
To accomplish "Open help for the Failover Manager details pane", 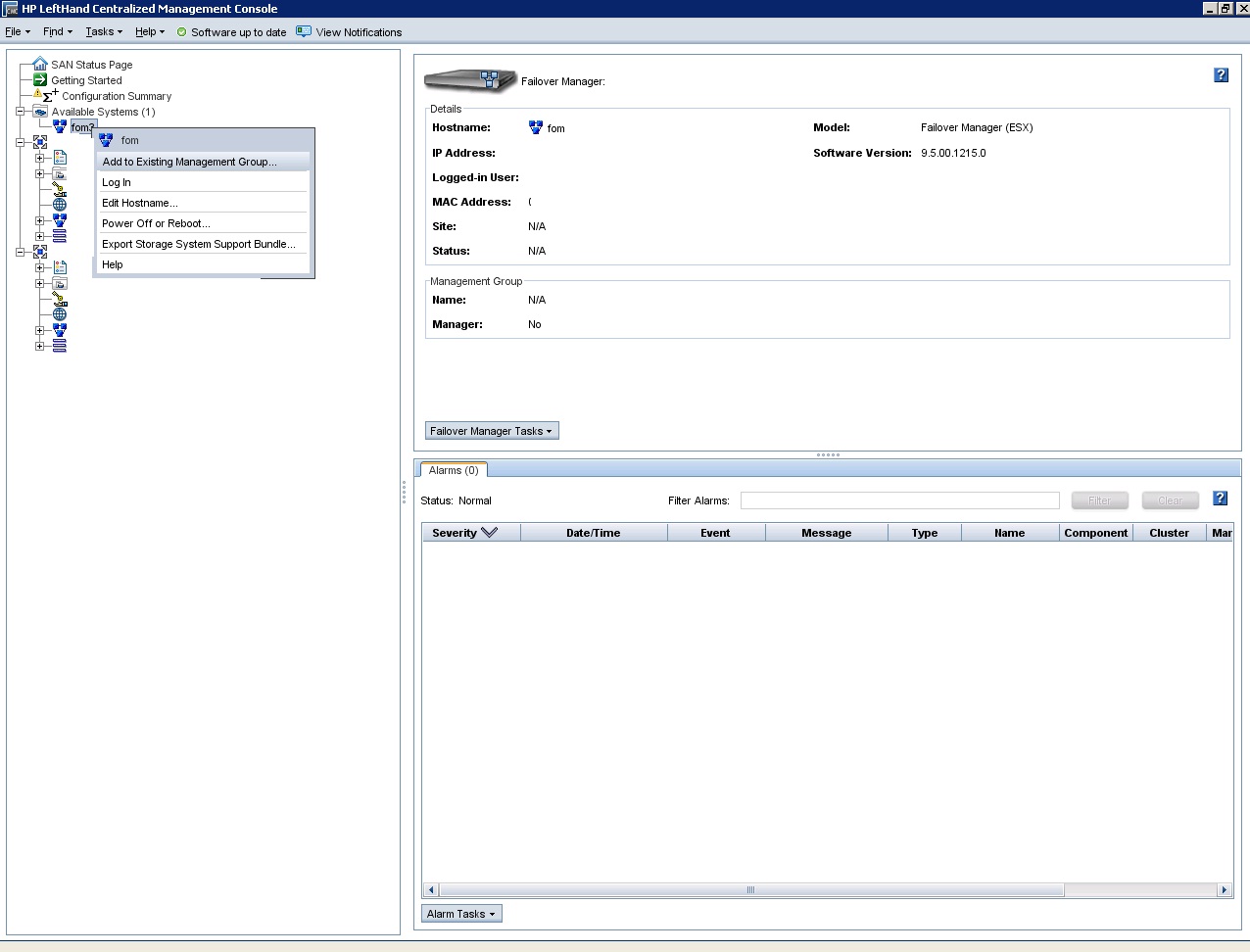I will pos(1221,75).
